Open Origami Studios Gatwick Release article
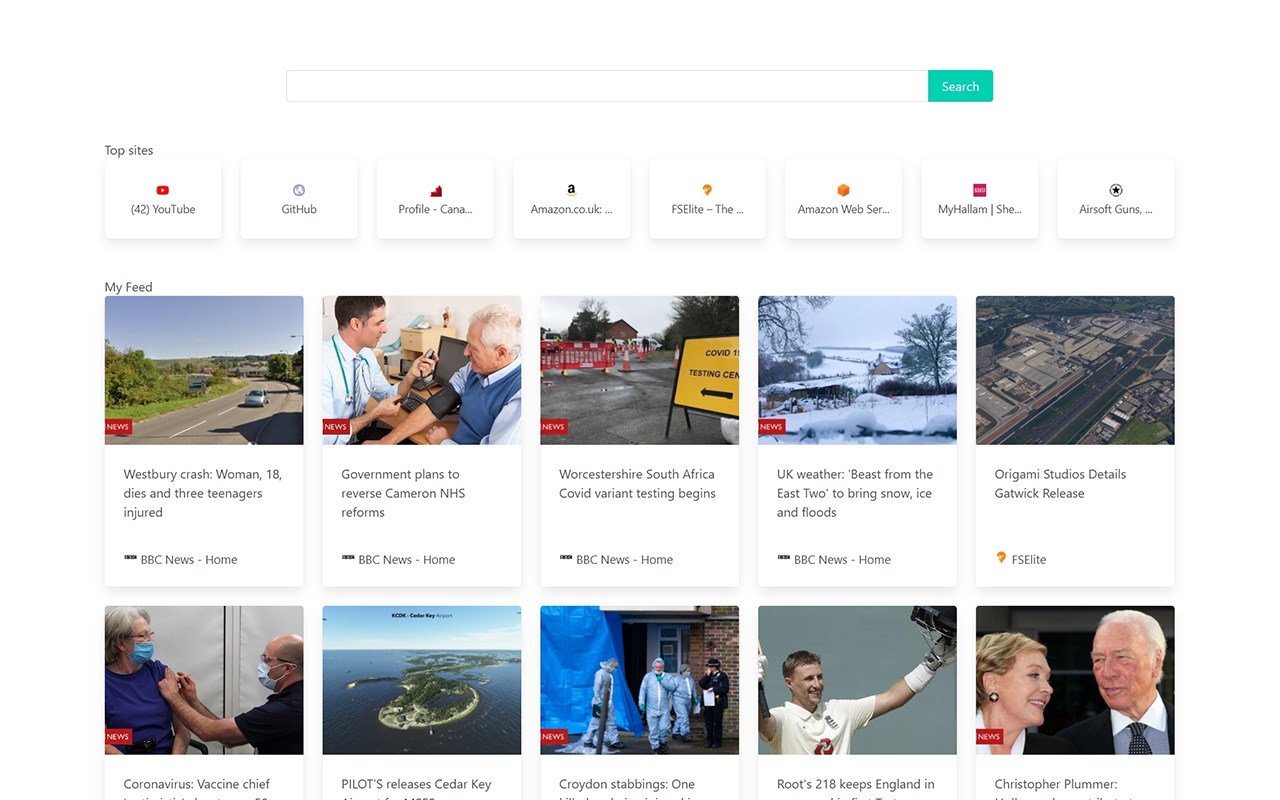The height and width of the screenshot is (800, 1280). coord(1060,484)
